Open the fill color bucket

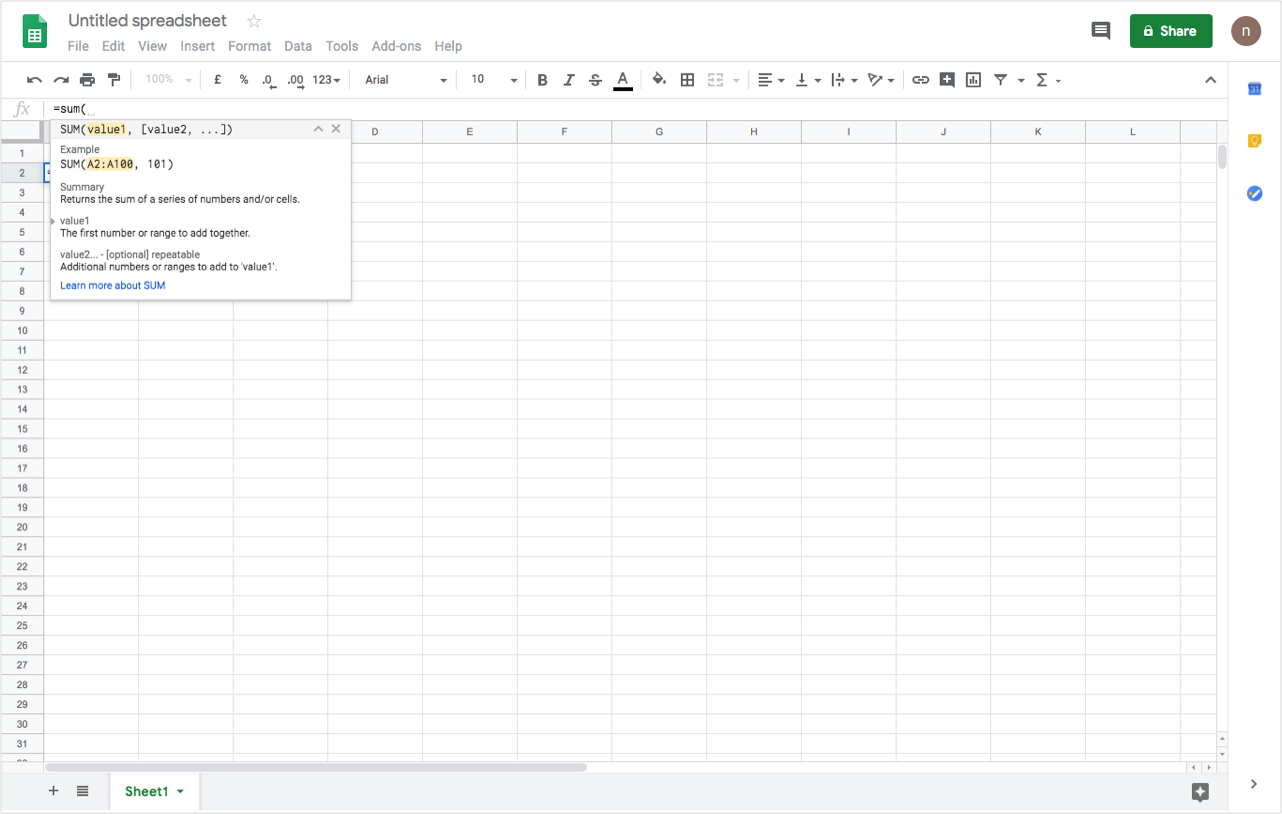659,80
